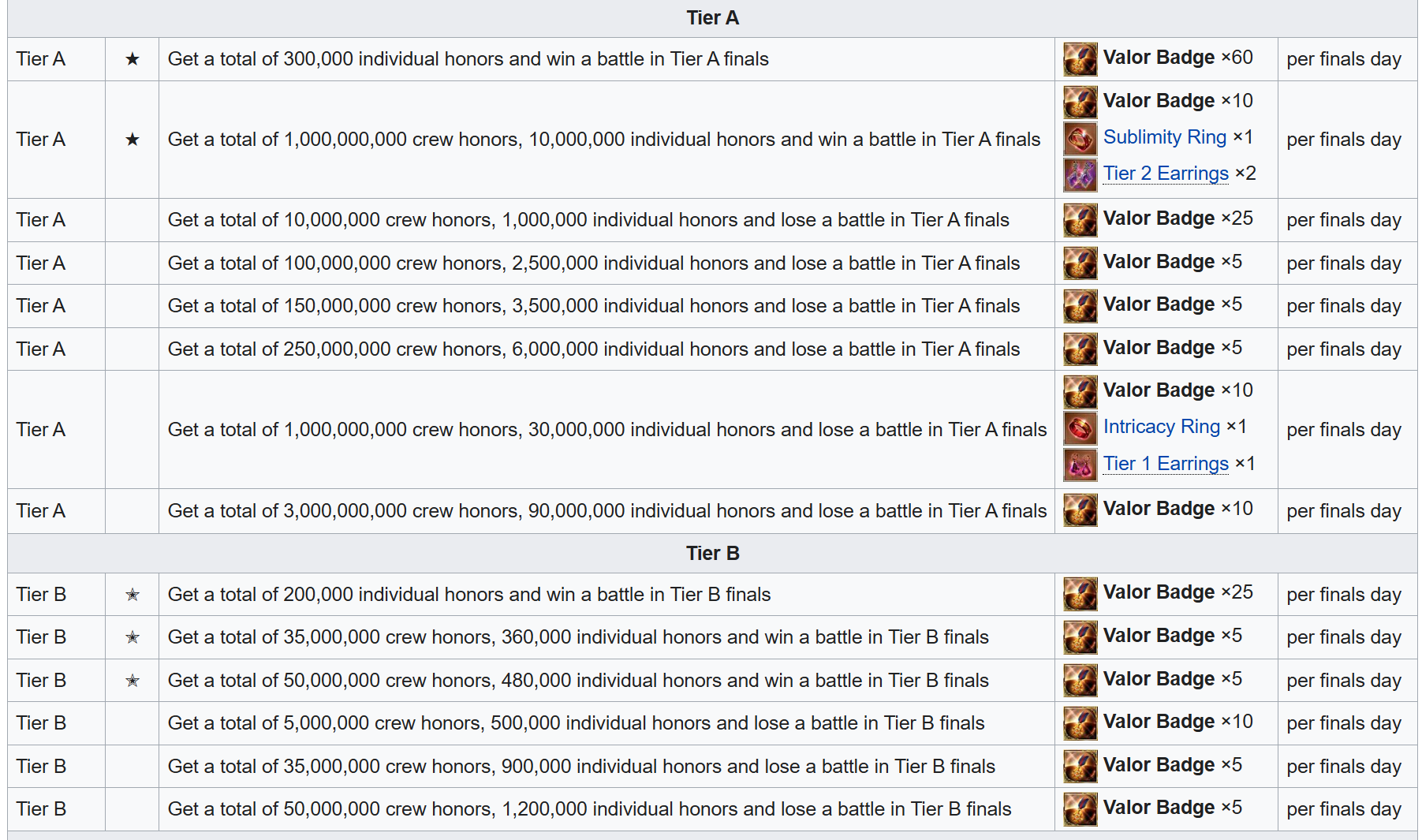Click "per finals day" in the 300,000 honors row
Viewport: 1422px width, 840px height.
coord(1344,59)
